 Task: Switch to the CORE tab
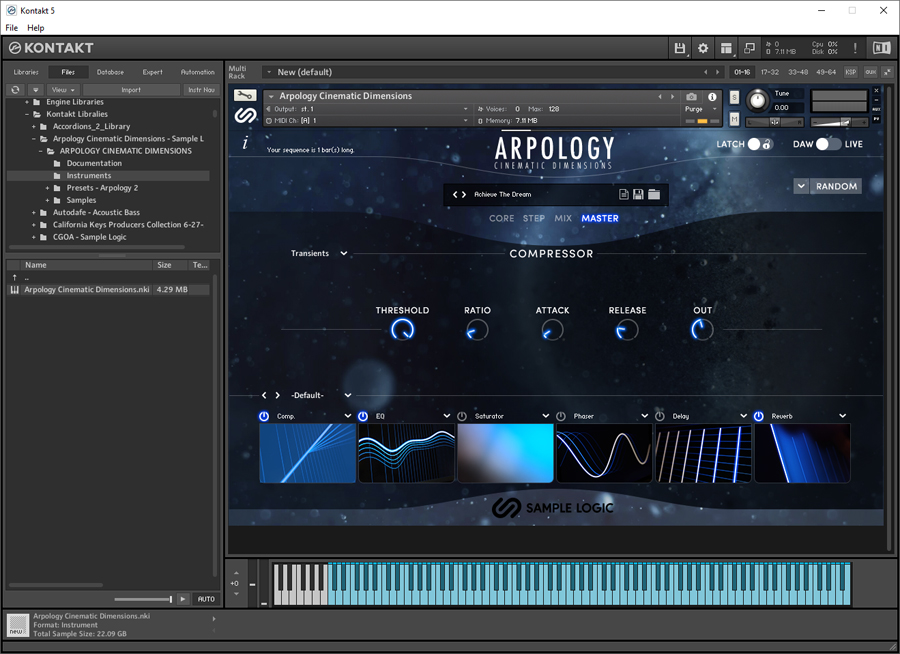tap(502, 219)
